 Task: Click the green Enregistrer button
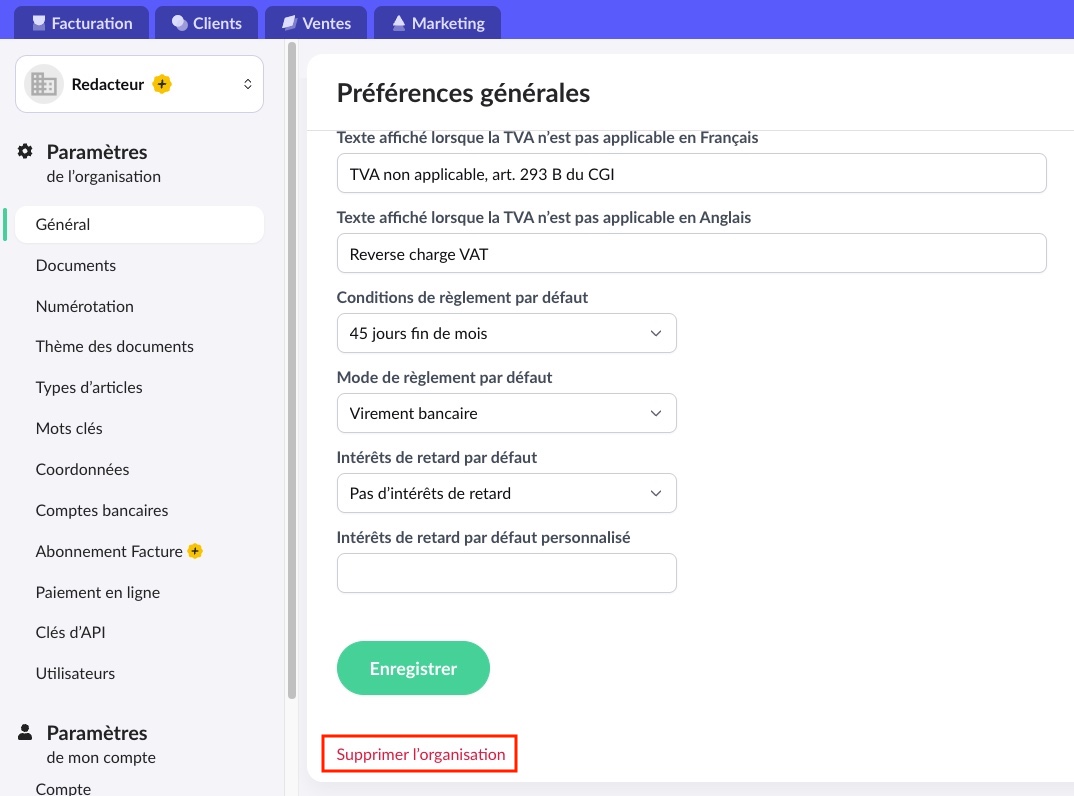pyautogui.click(x=413, y=668)
